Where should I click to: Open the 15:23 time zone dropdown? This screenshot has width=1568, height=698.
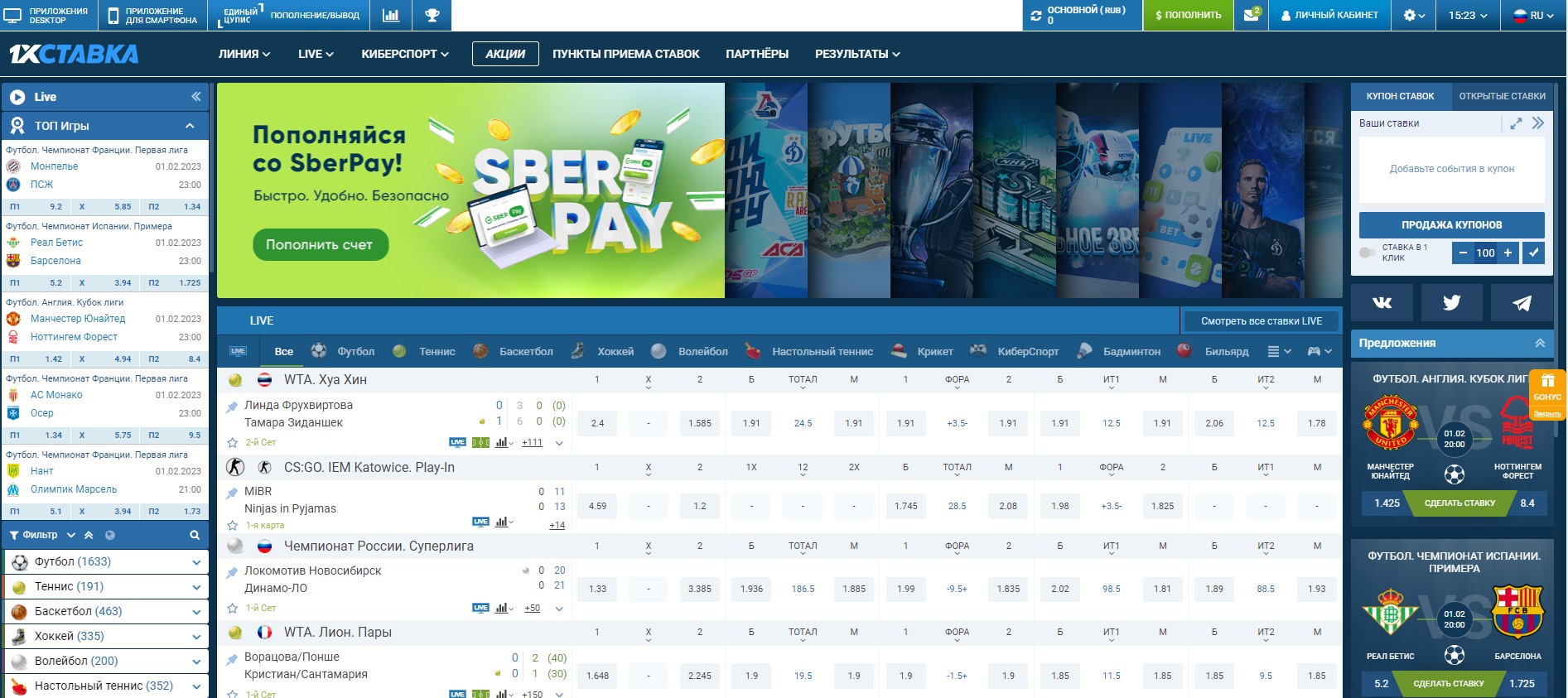[x=1468, y=15]
